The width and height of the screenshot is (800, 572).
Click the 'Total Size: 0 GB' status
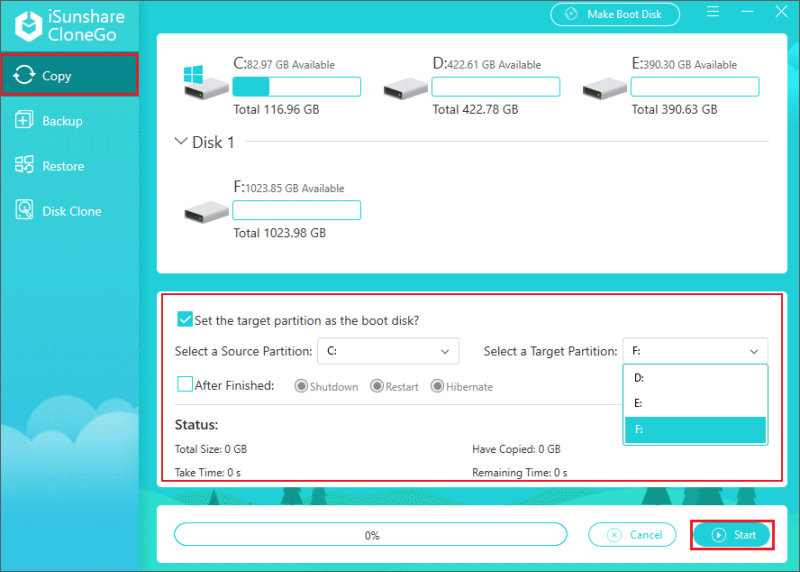pyautogui.click(x=211, y=449)
